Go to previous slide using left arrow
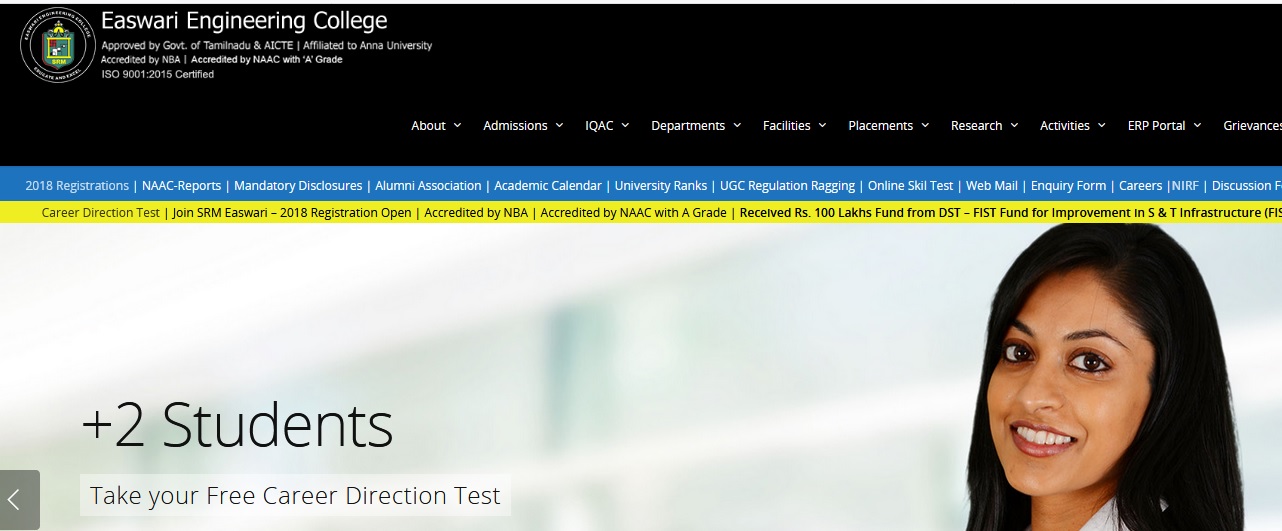 click(x=19, y=500)
